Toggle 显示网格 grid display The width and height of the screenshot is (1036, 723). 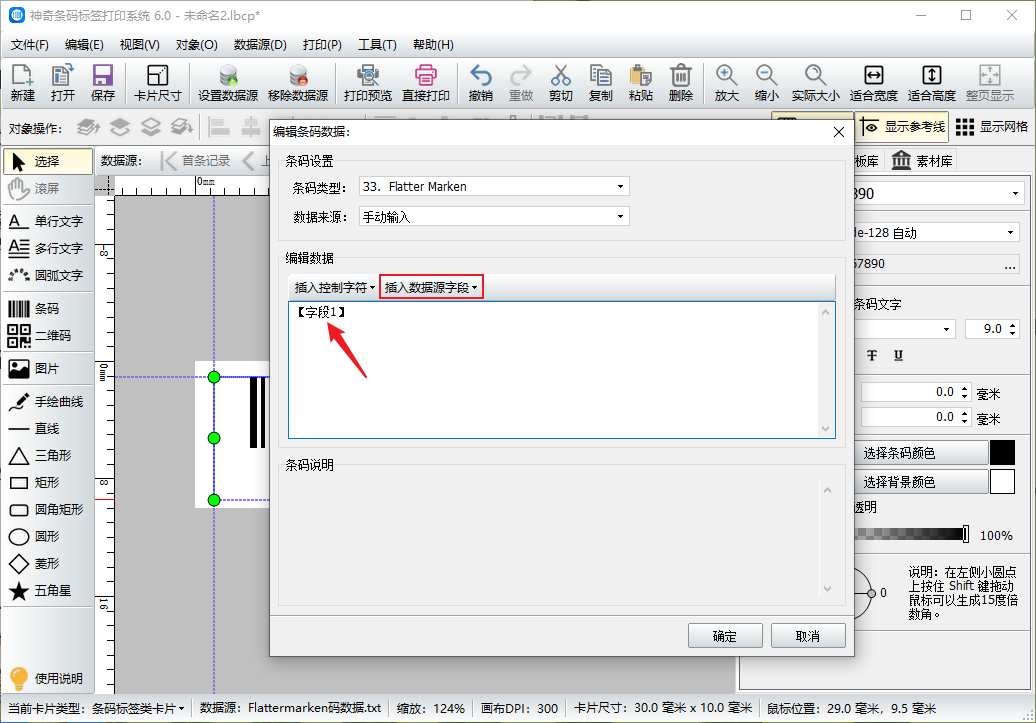click(992, 127)
